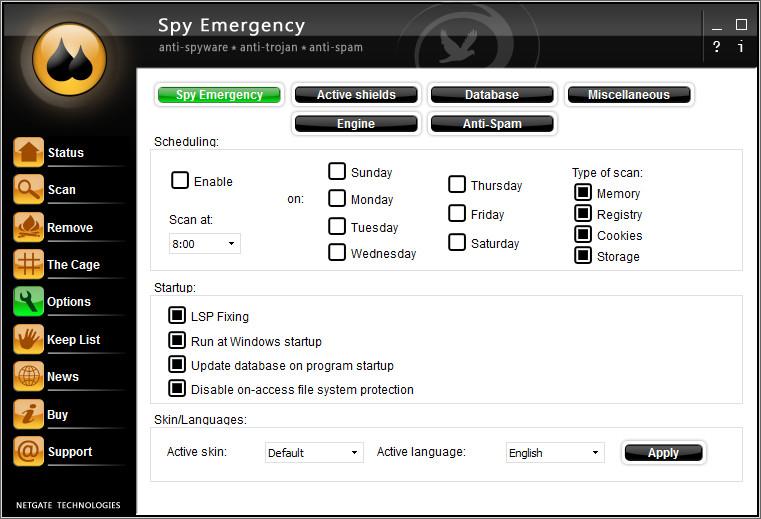Check the Sunday checkbox
761x519 pixels.
click(x=337, y=171)
